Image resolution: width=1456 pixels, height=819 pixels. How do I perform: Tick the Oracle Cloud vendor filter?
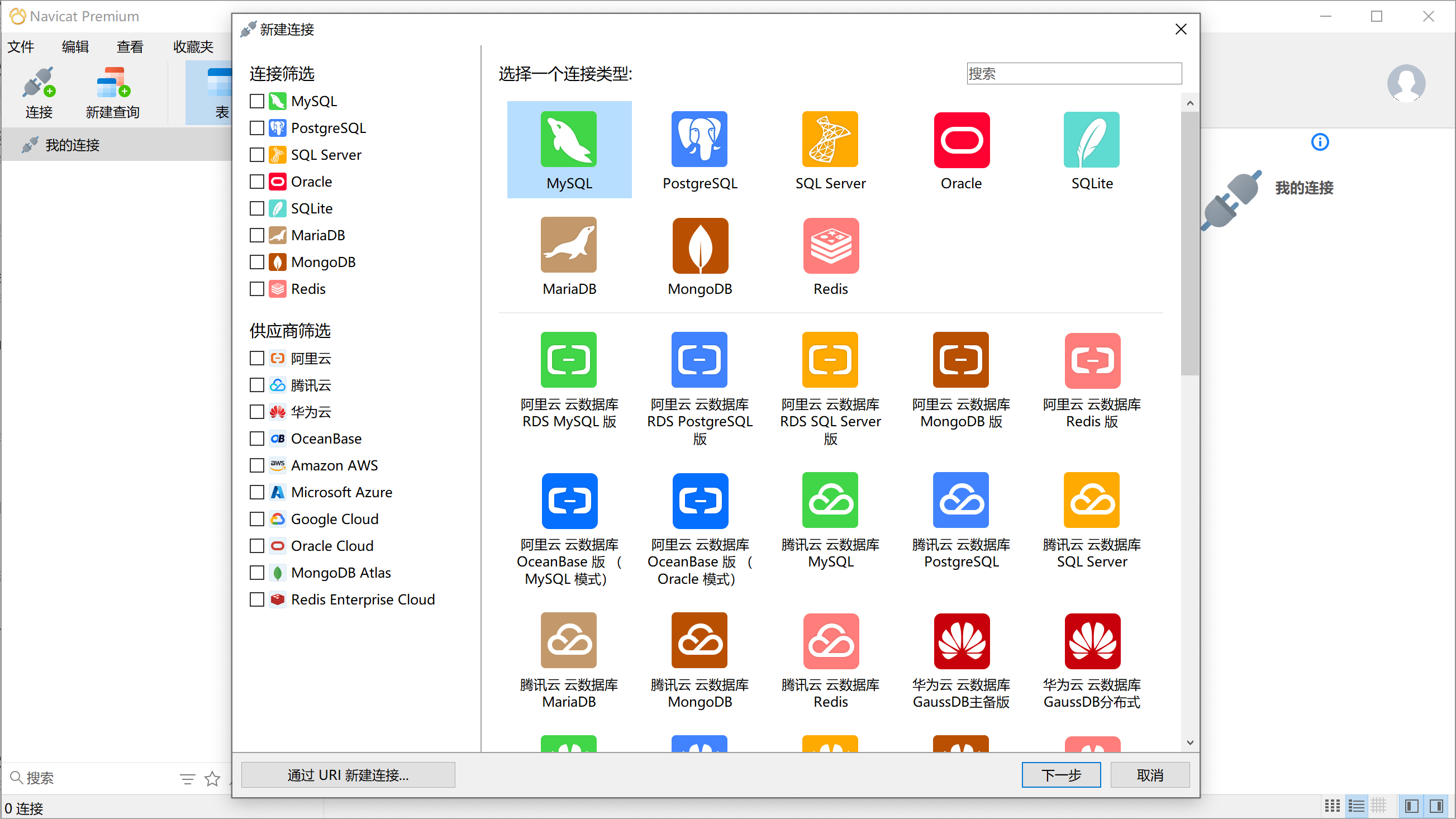[256, 545]
